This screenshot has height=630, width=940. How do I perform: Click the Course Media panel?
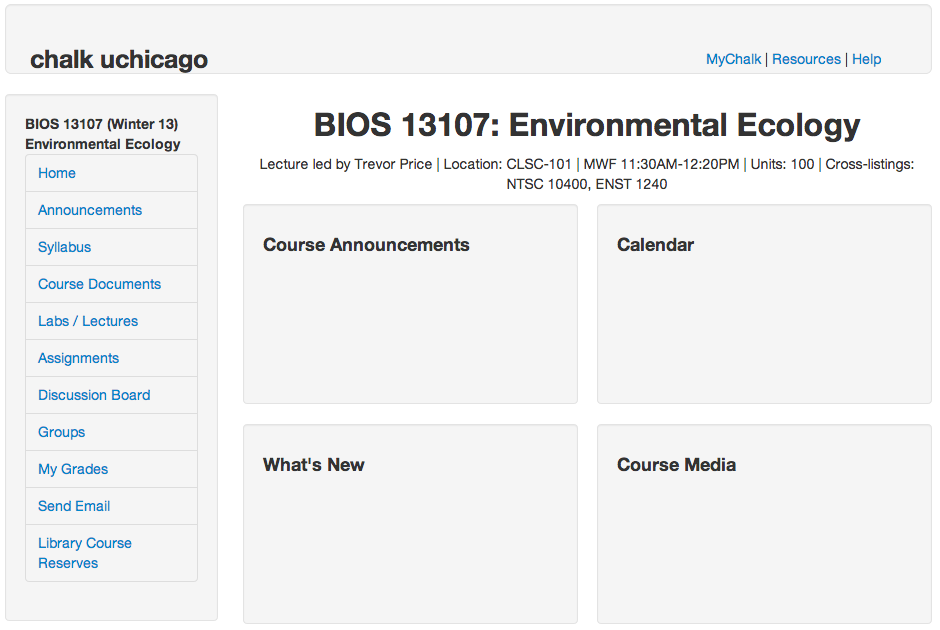pyautogui.click(x=764, y=524)
